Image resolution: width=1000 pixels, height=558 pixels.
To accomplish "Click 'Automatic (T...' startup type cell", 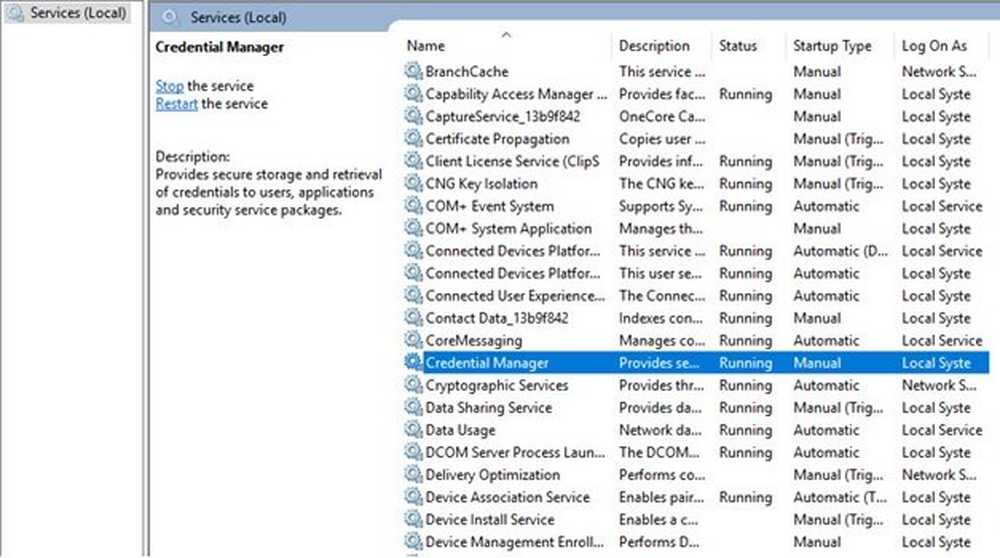I will pyautogui.click(x=839, y=497).
